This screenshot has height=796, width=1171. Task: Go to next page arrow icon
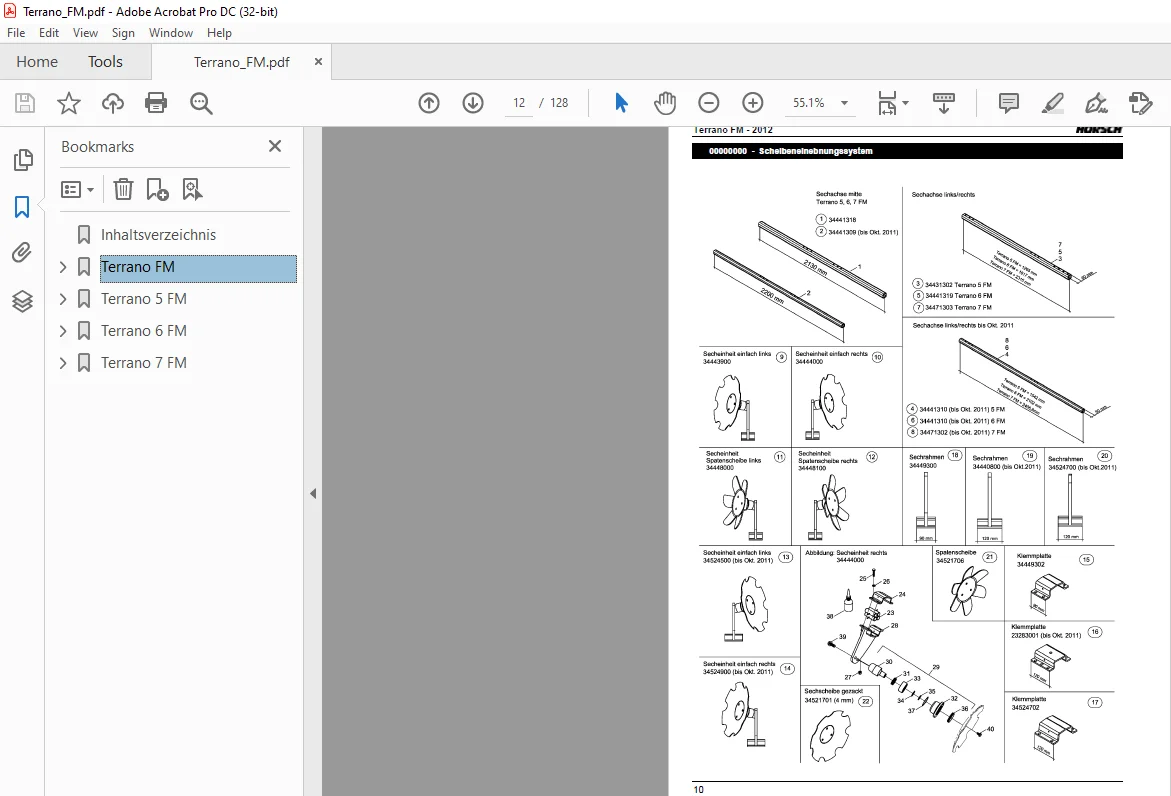[473, 103]
